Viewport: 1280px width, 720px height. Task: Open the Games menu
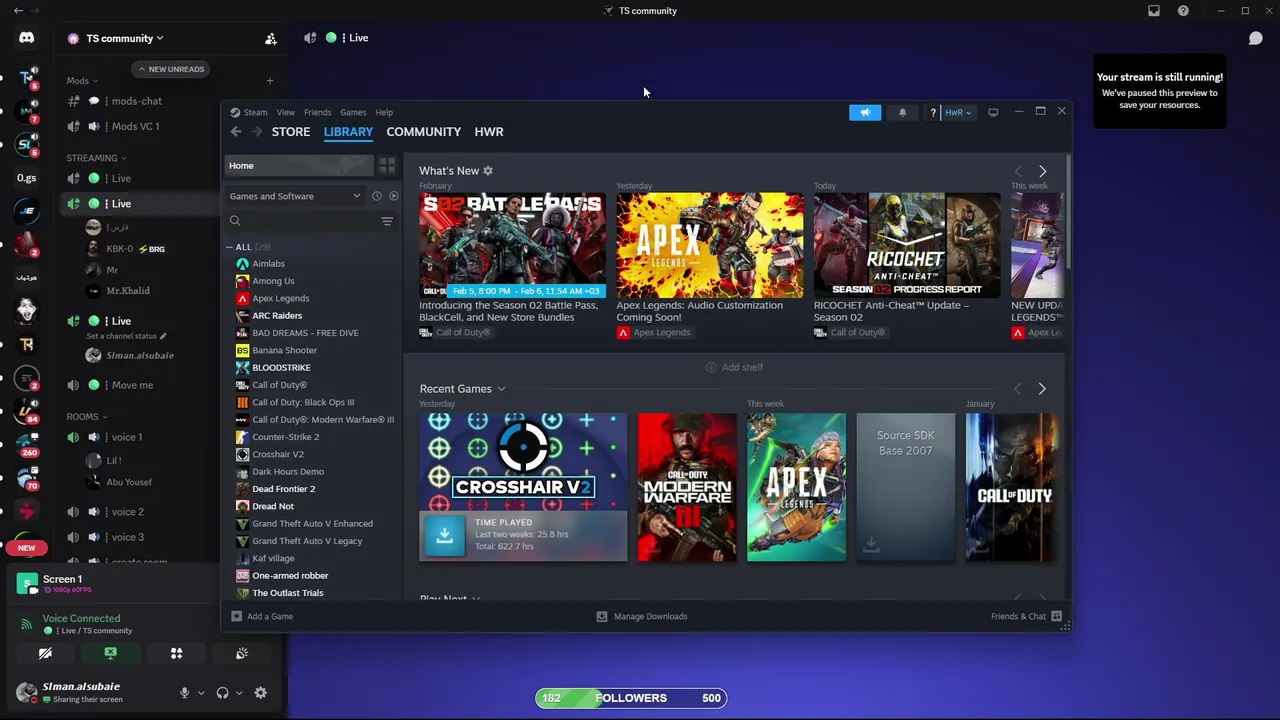(x=353, y=112)
